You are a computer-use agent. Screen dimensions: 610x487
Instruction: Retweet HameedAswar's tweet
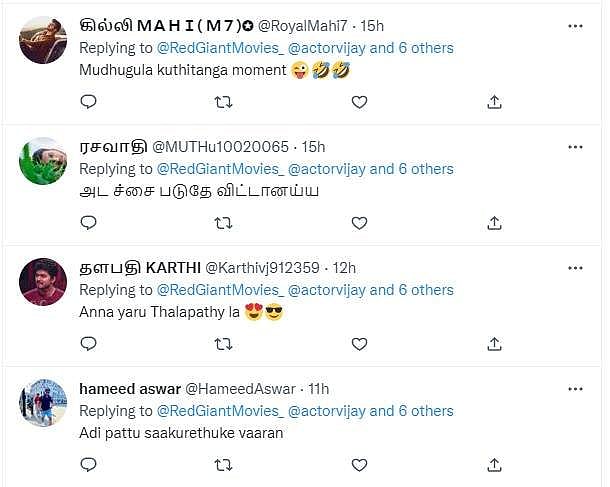pyautogui.click(x=224, y=464)
